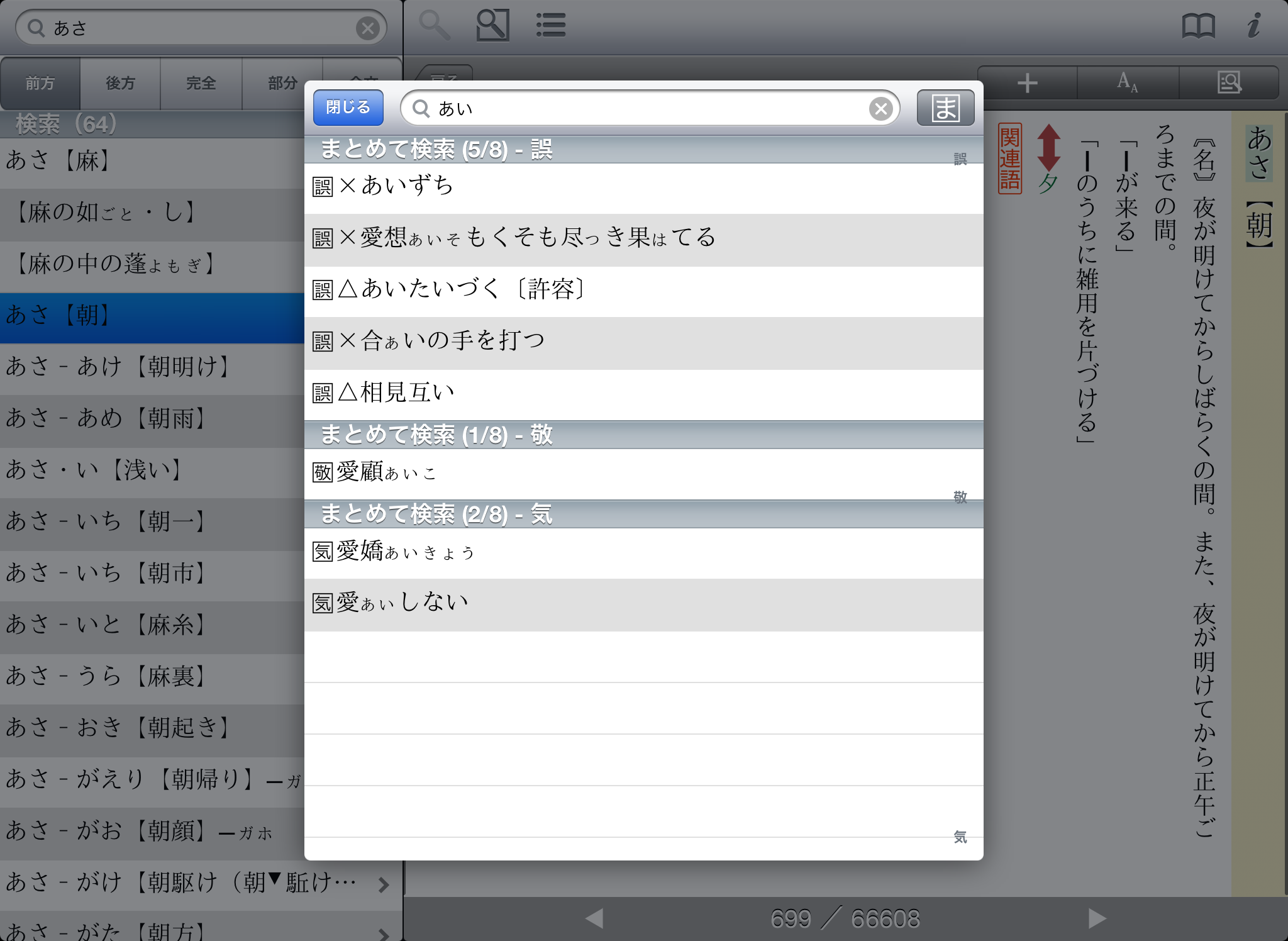
Task: Tap the font size AA icon
Action: (1128, 83)
